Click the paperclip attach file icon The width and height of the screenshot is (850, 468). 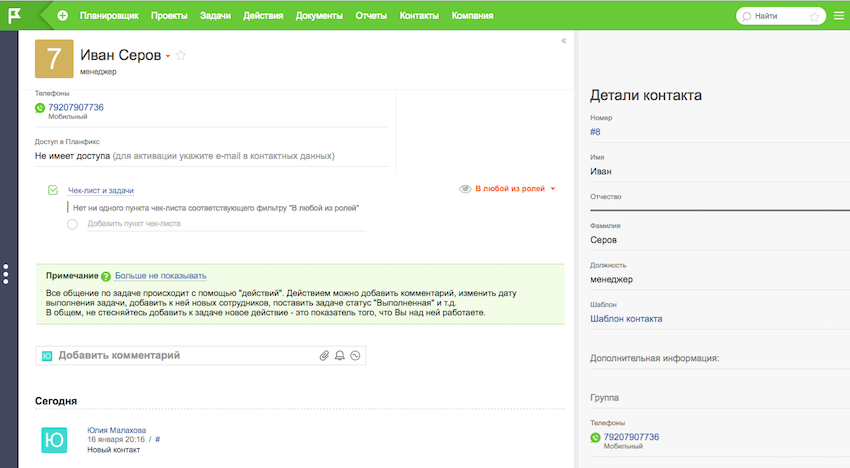point(324,355)
